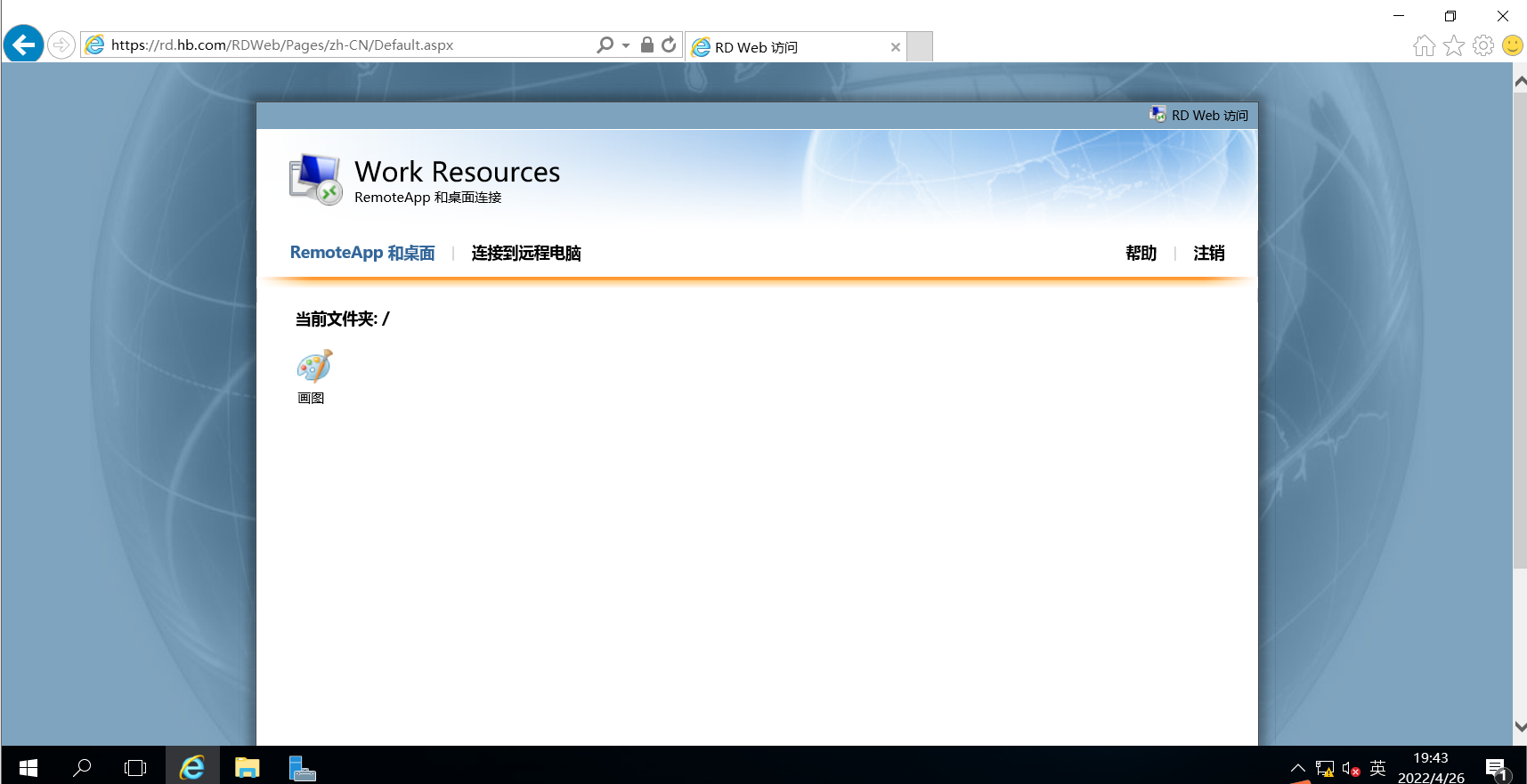
Task: Open browser tools gear menu
Action: (1483, 45)
